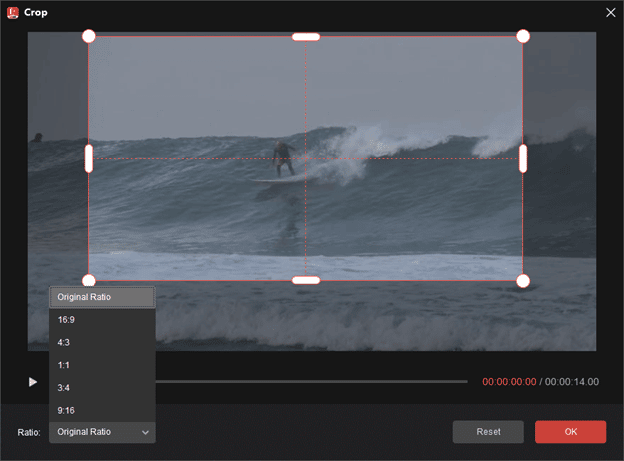Screen dimensions: 624x461
Task: Select the 16:9 aspect ratio option
Action: tap(102, 320)
